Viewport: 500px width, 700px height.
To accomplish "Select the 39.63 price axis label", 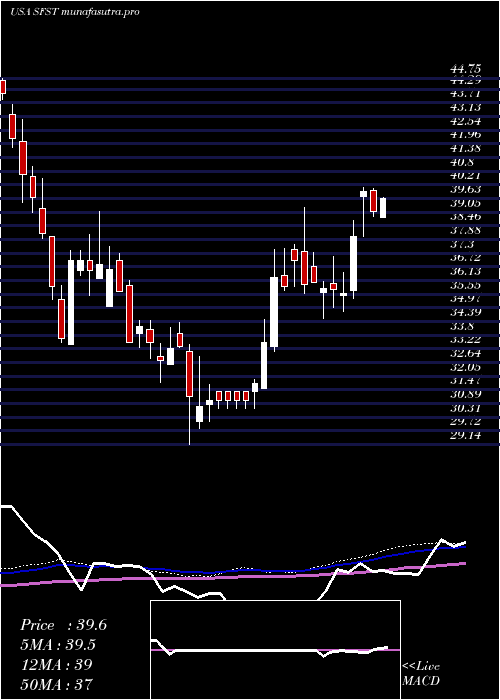I will tap(466, 190).
